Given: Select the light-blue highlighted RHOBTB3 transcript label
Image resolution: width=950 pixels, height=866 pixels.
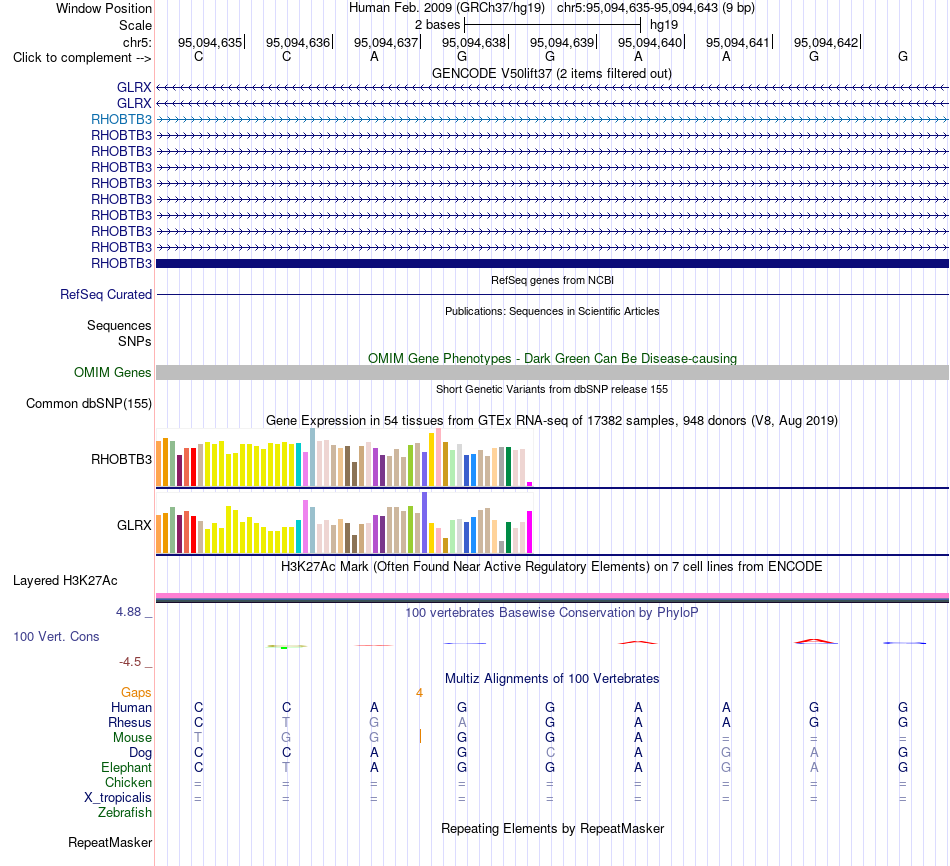Looking at the screenshot, I should pyautogui.click(x=121, y=119).
